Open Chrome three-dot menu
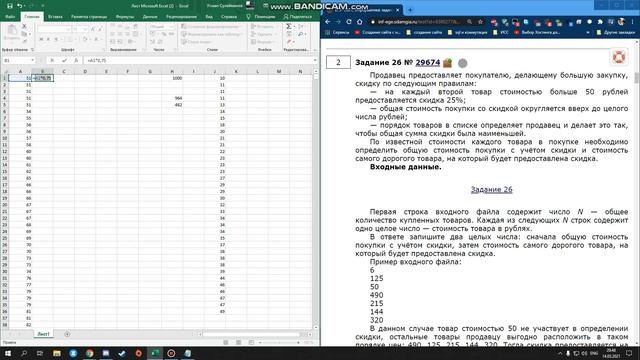The width and height of the screenshot is (640, 360). 632,21
